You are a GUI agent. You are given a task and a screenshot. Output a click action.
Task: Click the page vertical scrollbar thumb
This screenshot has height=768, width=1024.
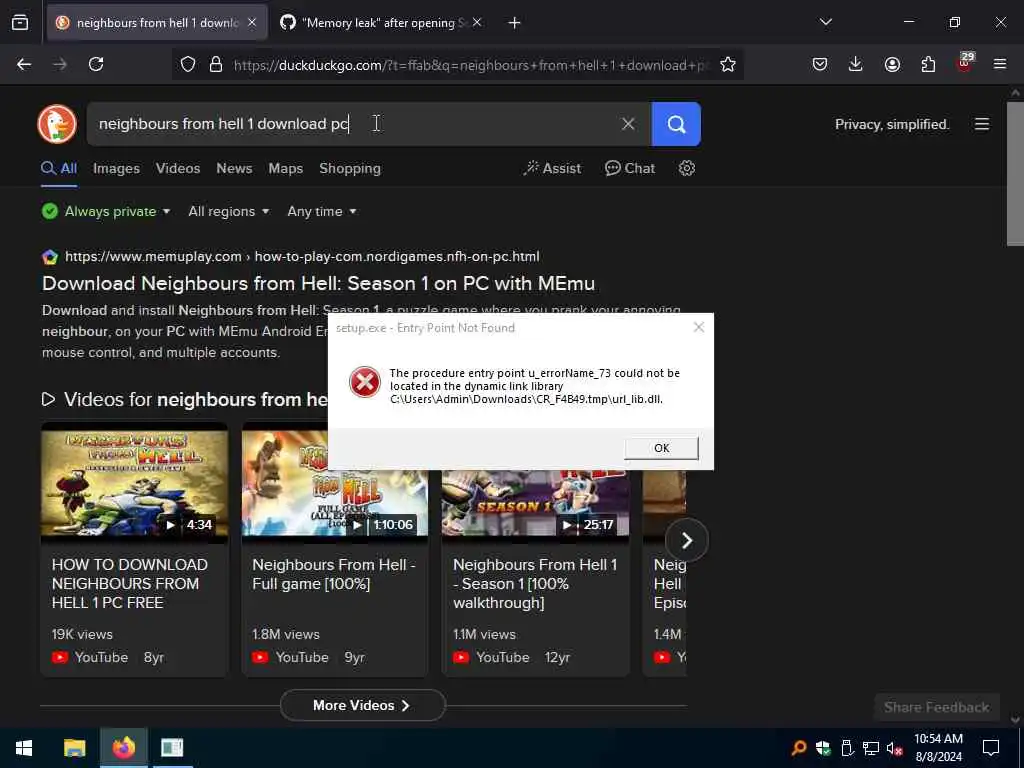[1015, 173]
